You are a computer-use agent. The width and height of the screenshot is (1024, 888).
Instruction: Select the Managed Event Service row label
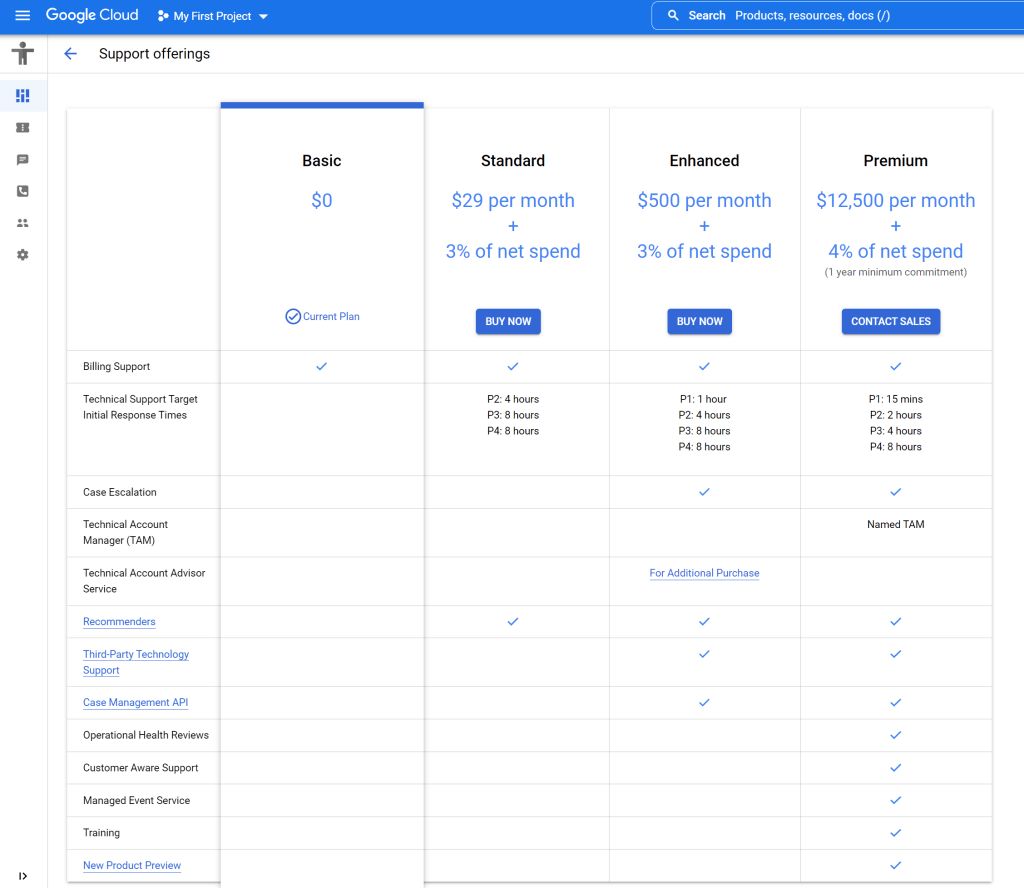[136, 801]
